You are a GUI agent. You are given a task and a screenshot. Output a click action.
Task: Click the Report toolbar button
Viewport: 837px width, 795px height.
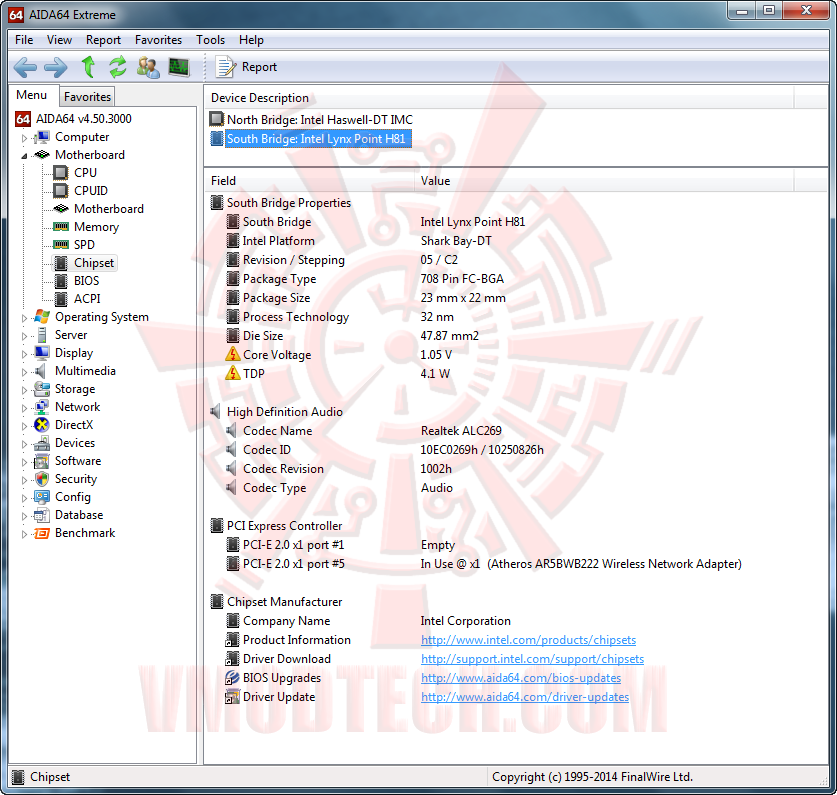246,67
